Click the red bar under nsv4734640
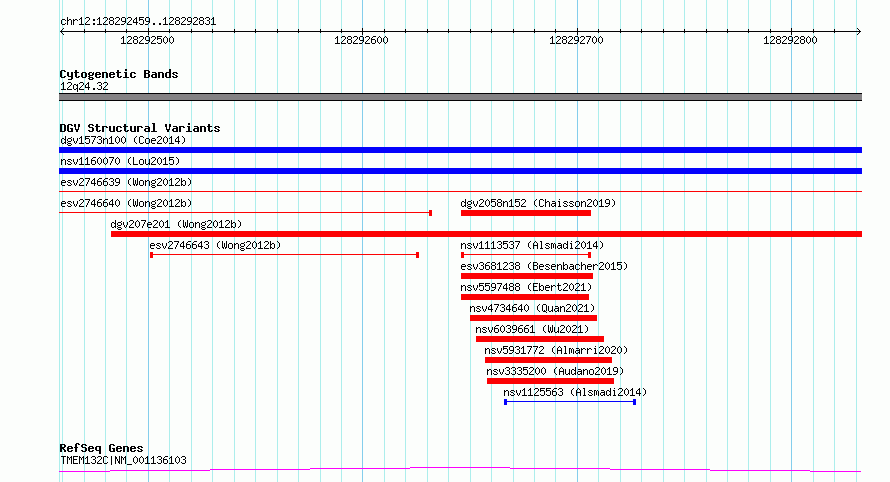Image resolution: width=890 pixels, height=482 pixels. point(534,318)
